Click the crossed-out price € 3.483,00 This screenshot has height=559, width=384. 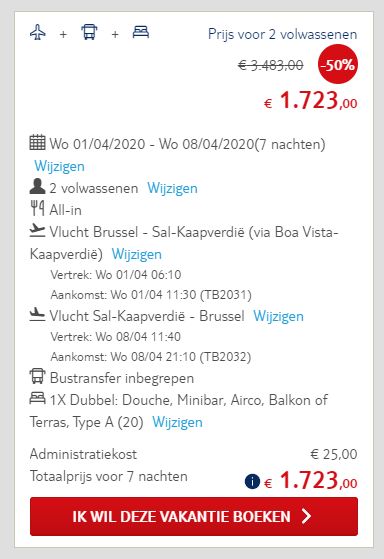[x=271, y=65]
